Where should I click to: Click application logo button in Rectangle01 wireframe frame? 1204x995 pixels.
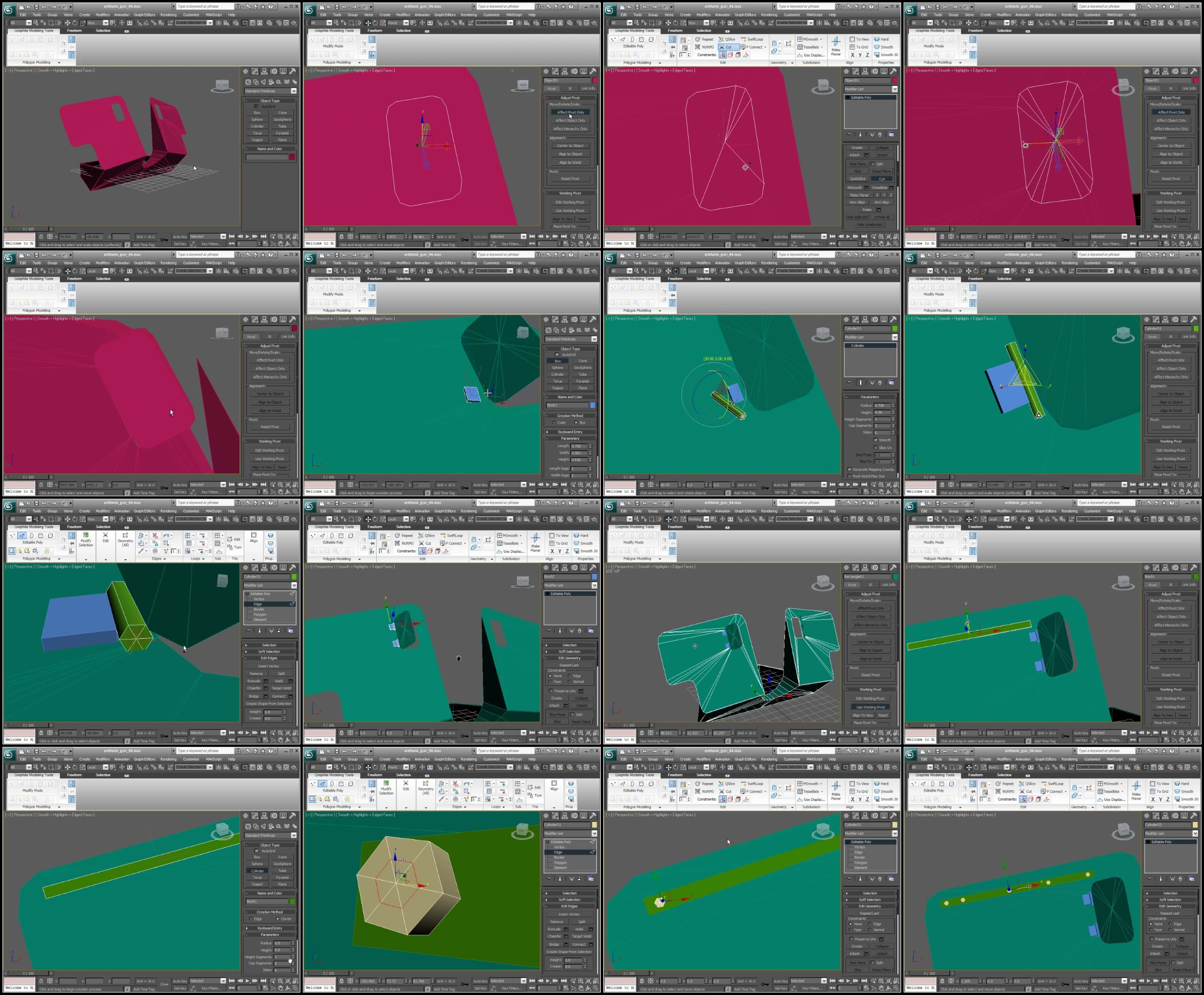[610, 506]
